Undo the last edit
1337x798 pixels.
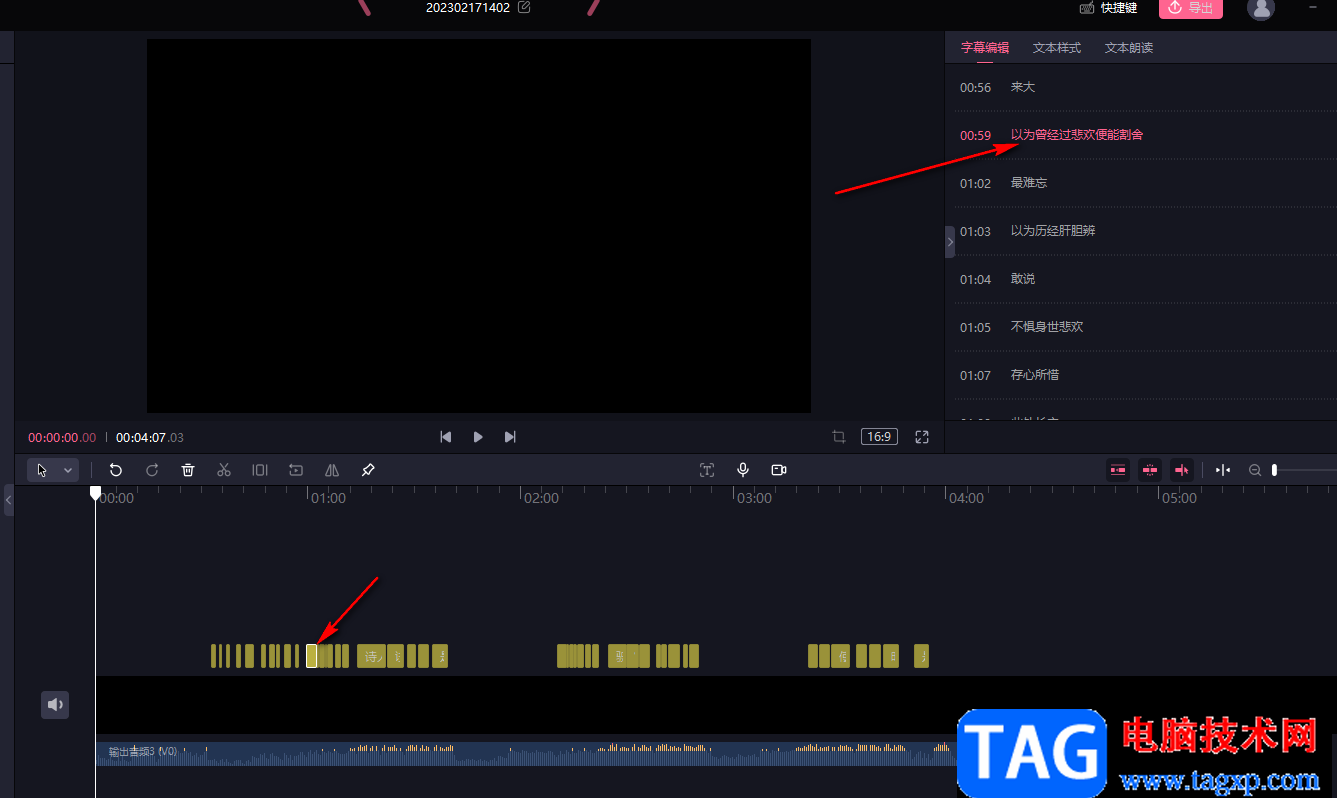pyautogui.click(x=116, y=470)
